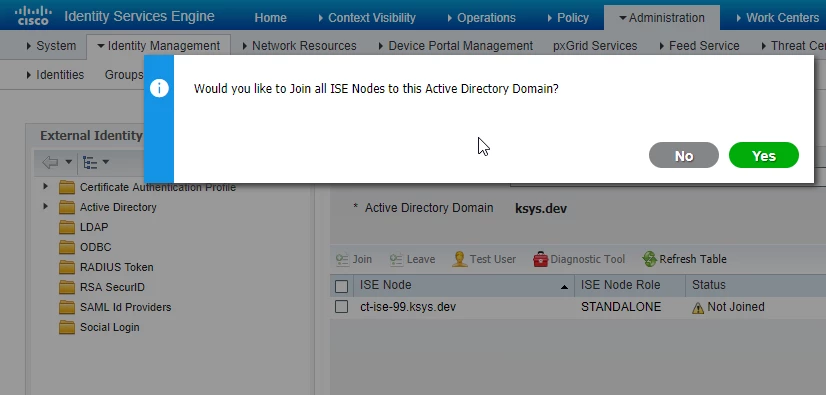Click the ksys.dev domain value
Screen dimensions: 826x395
[540, 208]
